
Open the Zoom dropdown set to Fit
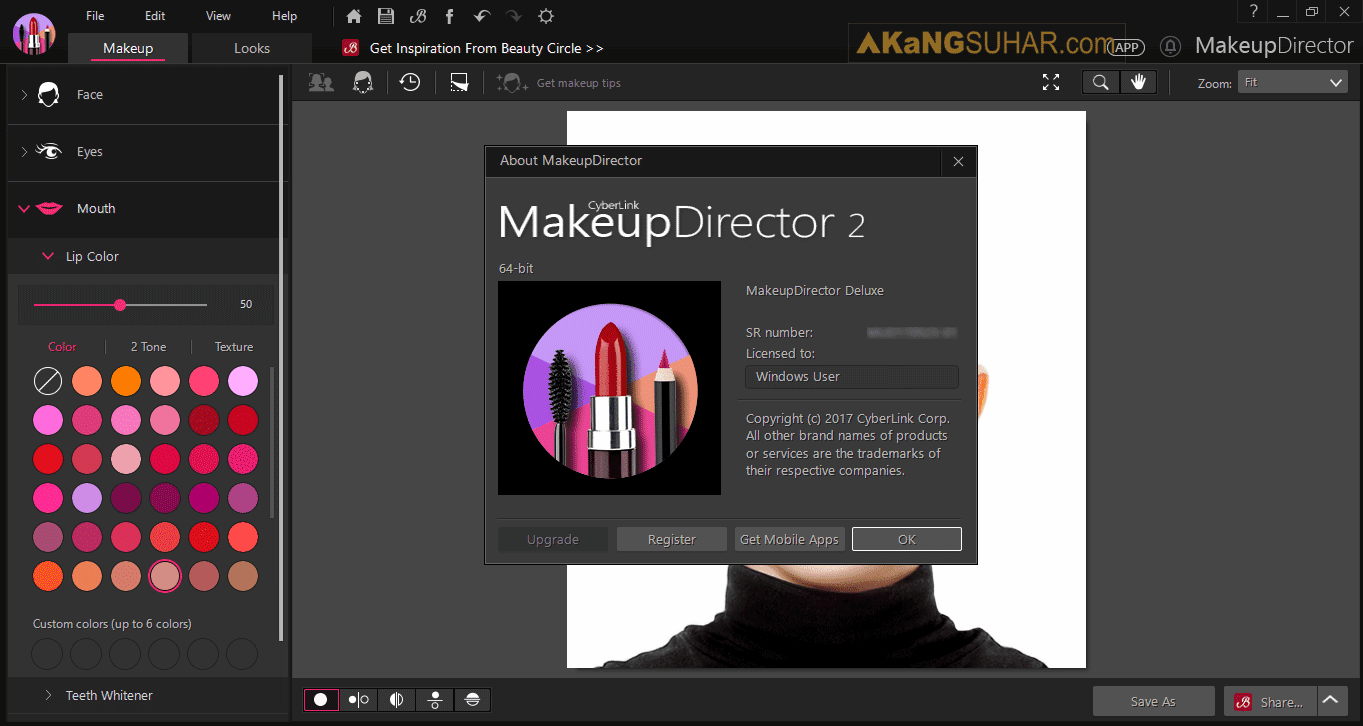[1292, 83]
